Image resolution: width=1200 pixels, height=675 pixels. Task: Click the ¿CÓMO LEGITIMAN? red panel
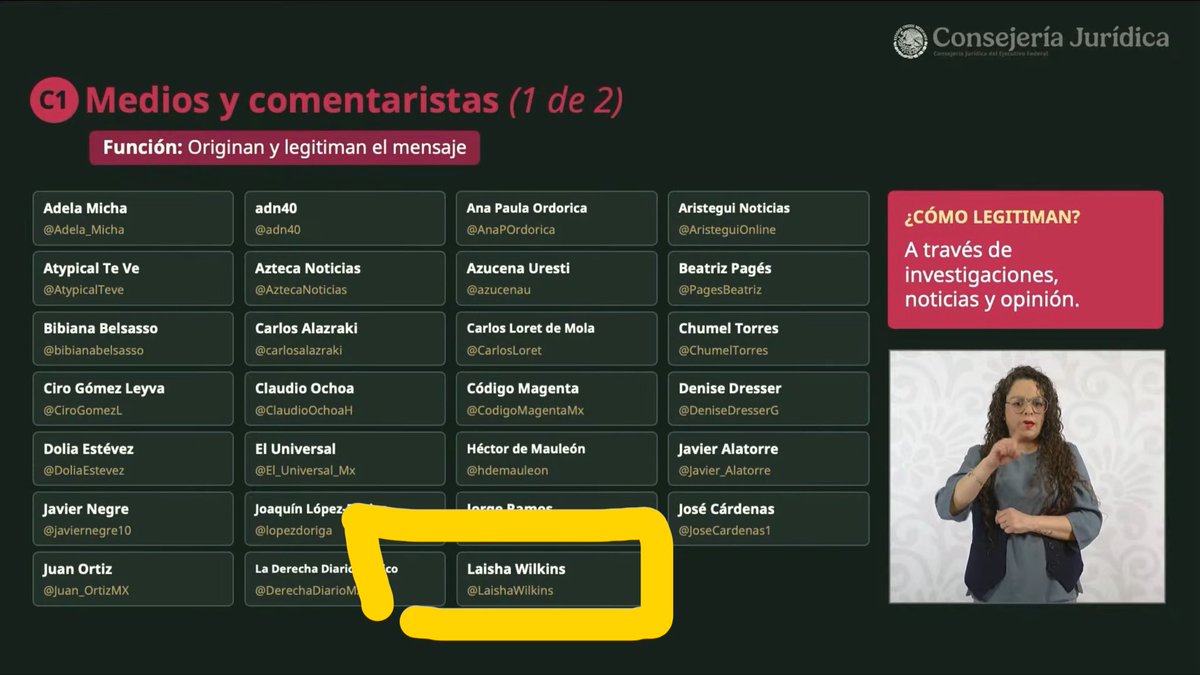pyautogui.click(x=1025, y=260)
